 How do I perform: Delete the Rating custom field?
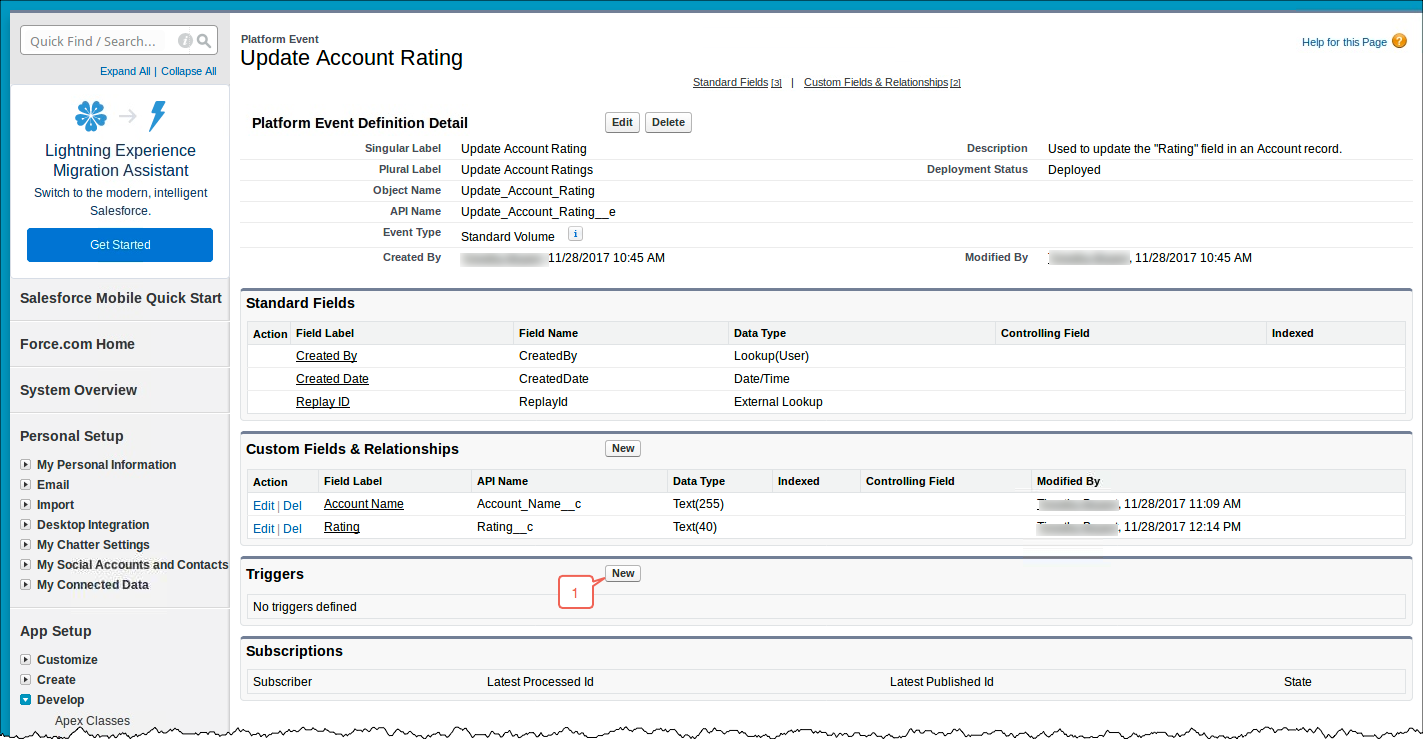click(x=292, y=529)
